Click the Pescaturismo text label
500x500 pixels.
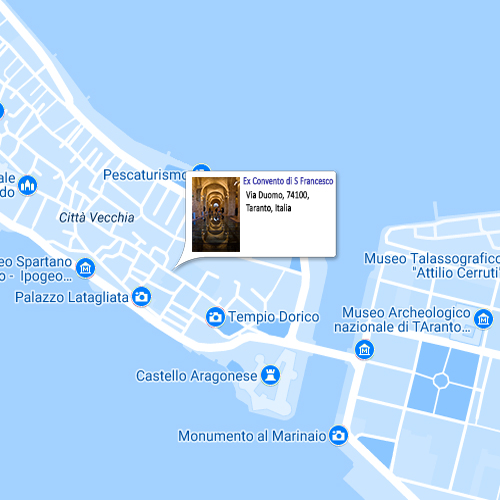coord(144,175)
